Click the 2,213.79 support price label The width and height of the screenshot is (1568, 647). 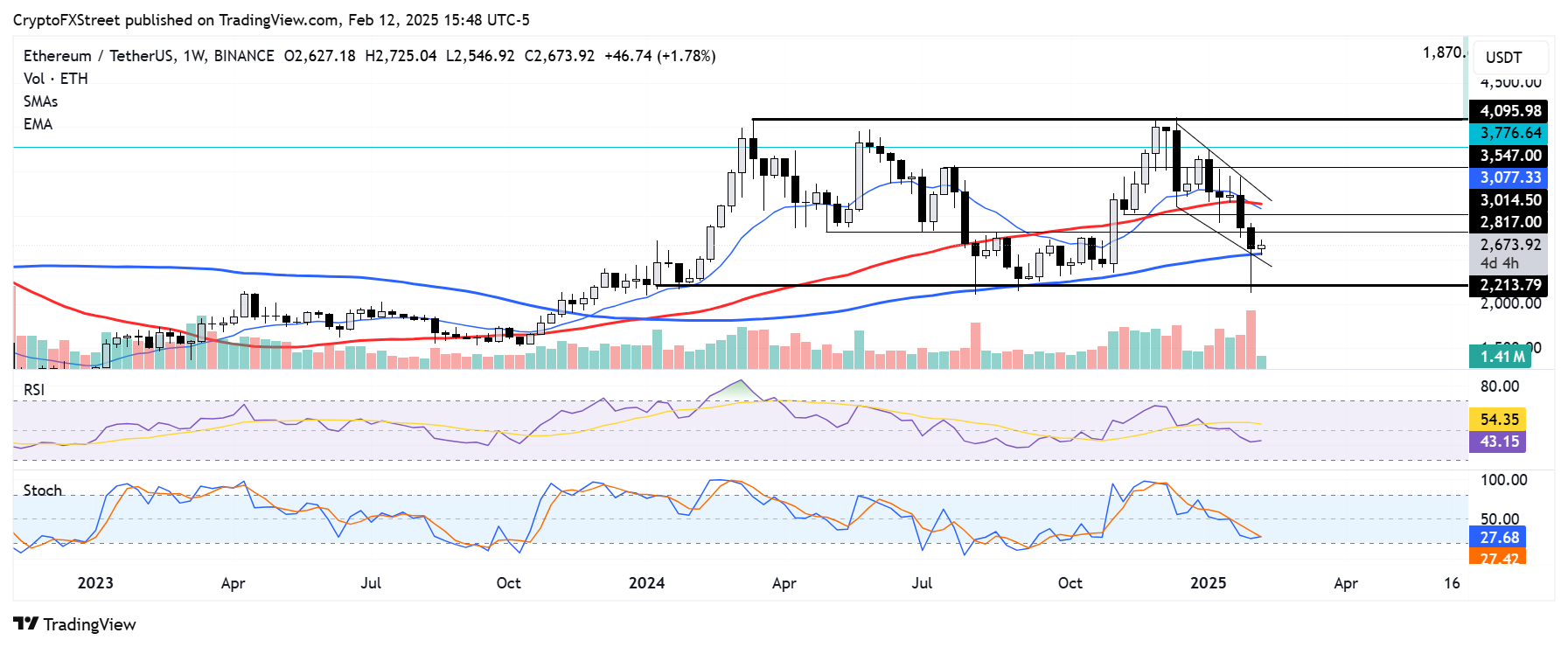[x=1509, y=285]
